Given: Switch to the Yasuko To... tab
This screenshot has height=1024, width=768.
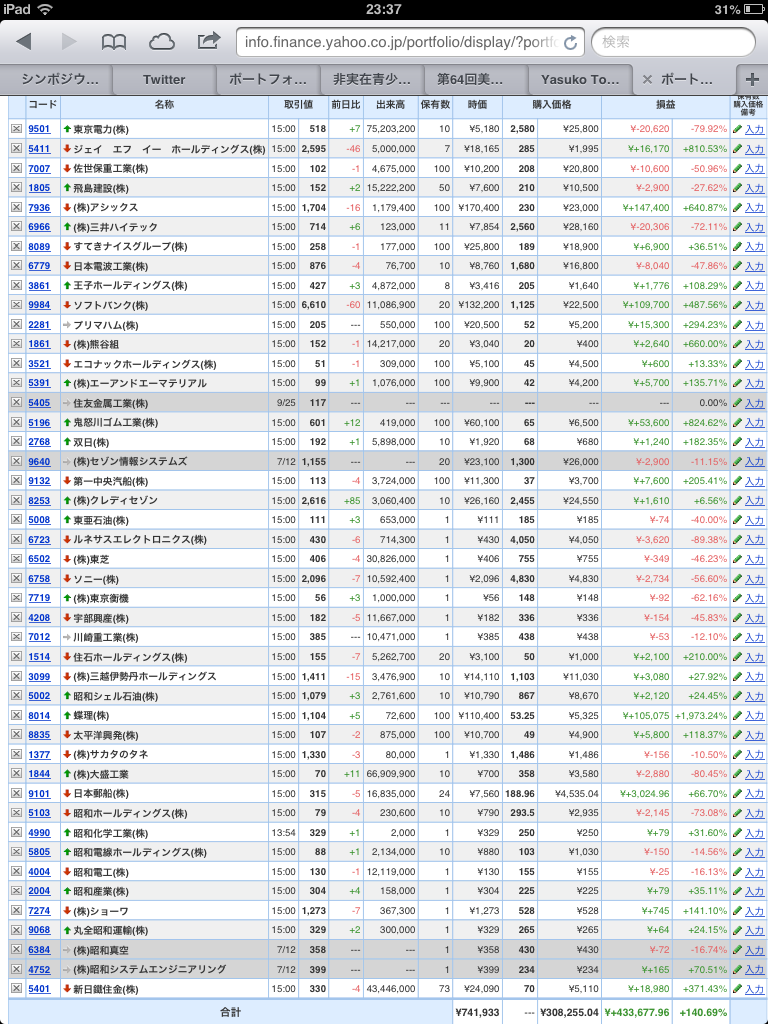Looking at the screenshot, I should [580, 80].
